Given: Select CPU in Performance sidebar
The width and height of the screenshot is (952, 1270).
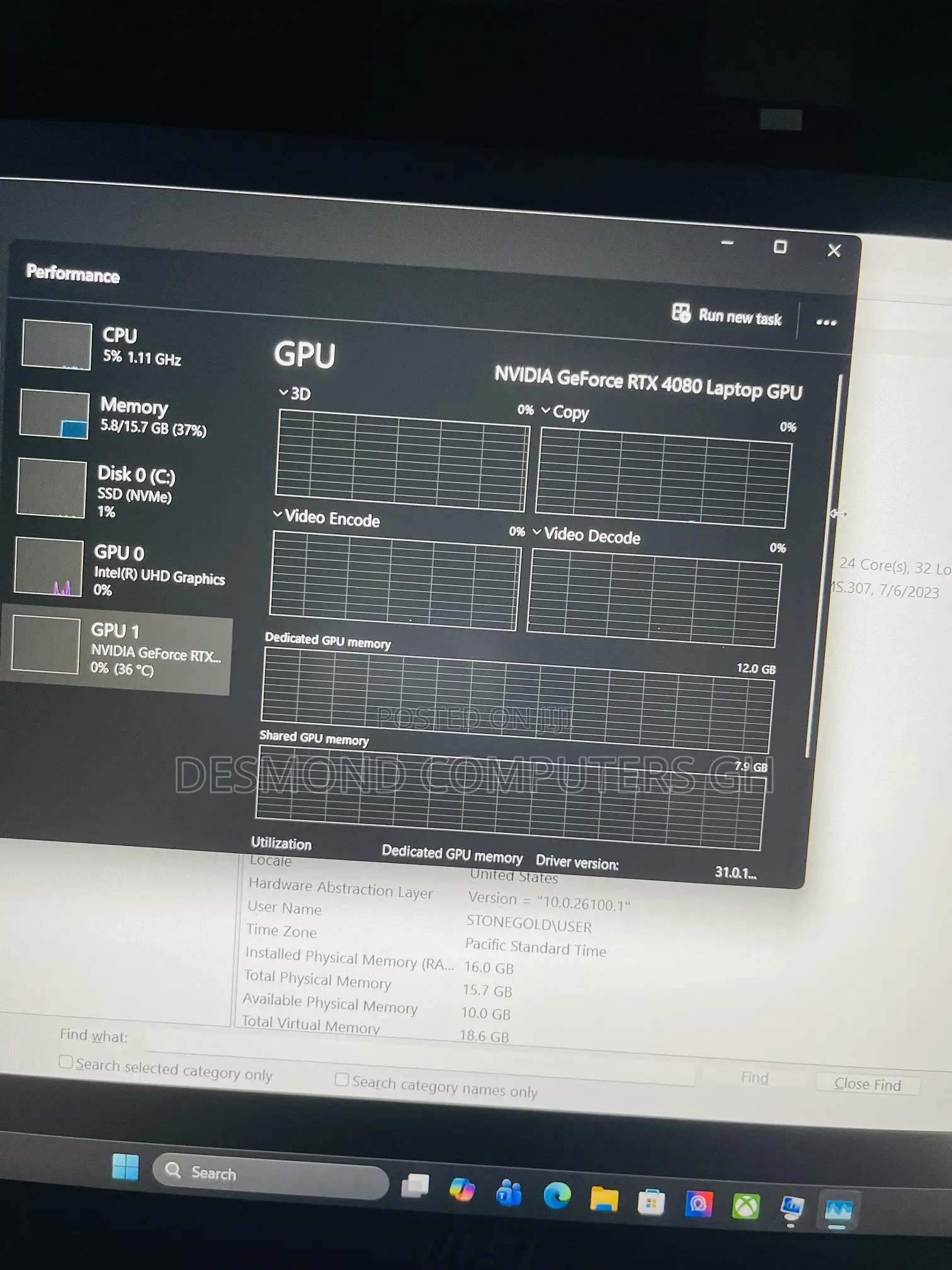Looking at the screenshot, I should (x=120, y=345).
